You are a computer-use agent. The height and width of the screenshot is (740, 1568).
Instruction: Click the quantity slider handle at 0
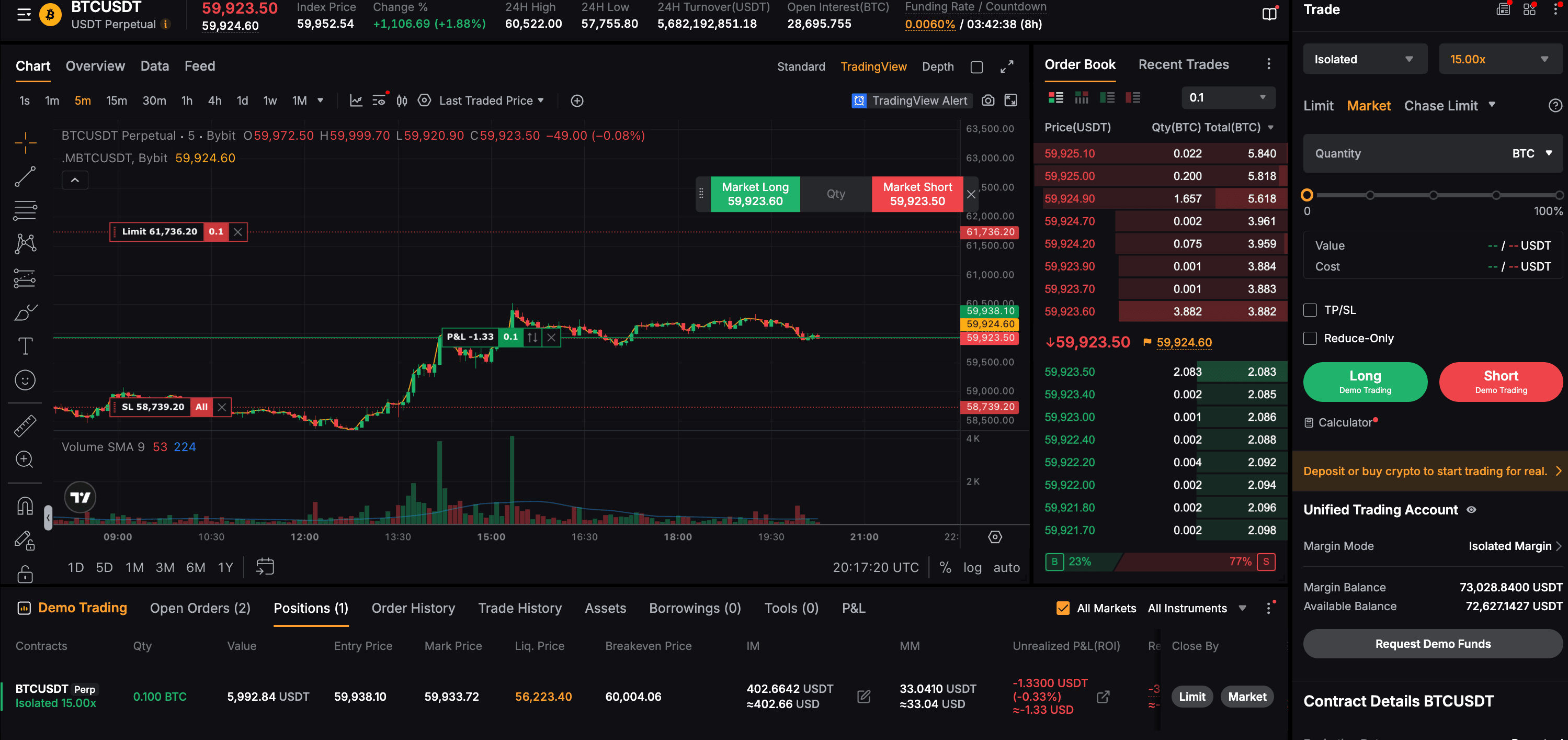[x=1306, y=195]
